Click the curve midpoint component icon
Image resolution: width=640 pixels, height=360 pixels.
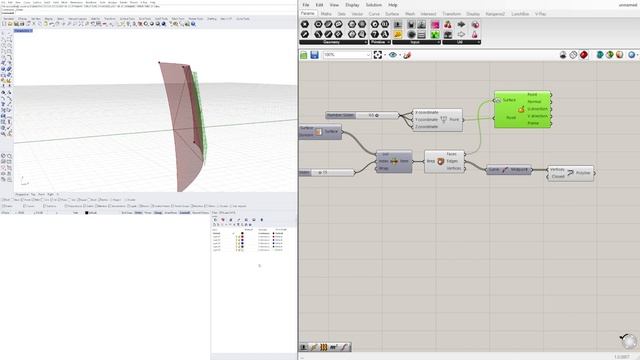505,170
